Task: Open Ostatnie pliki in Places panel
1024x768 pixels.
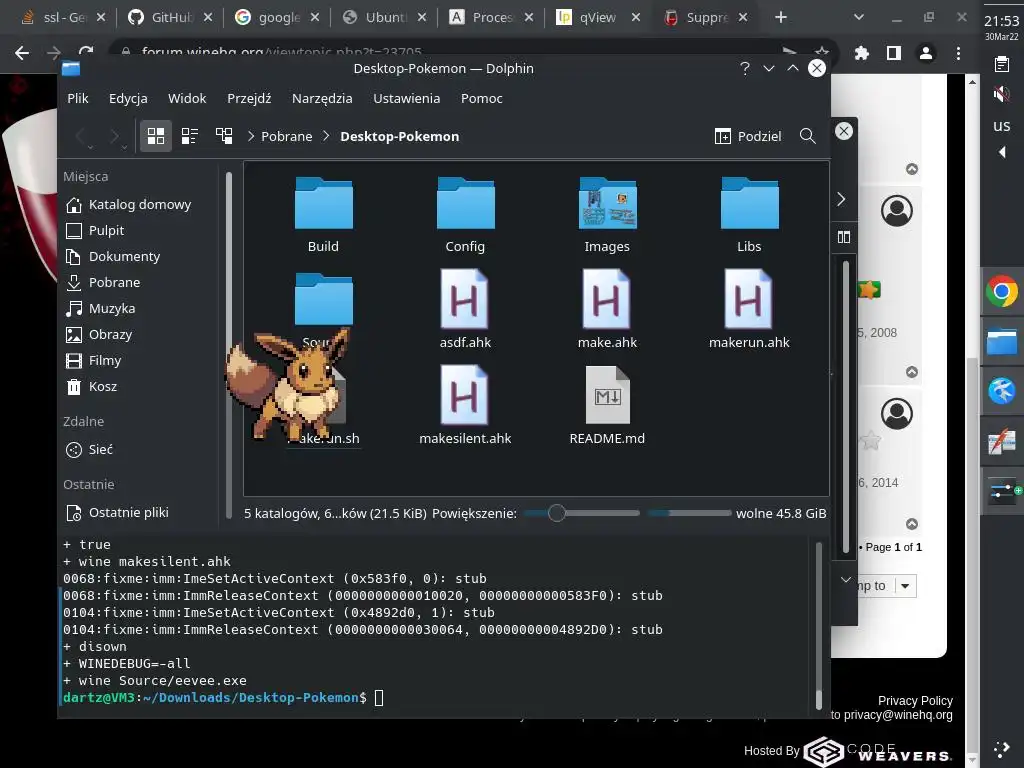Action: pos(118,513)
